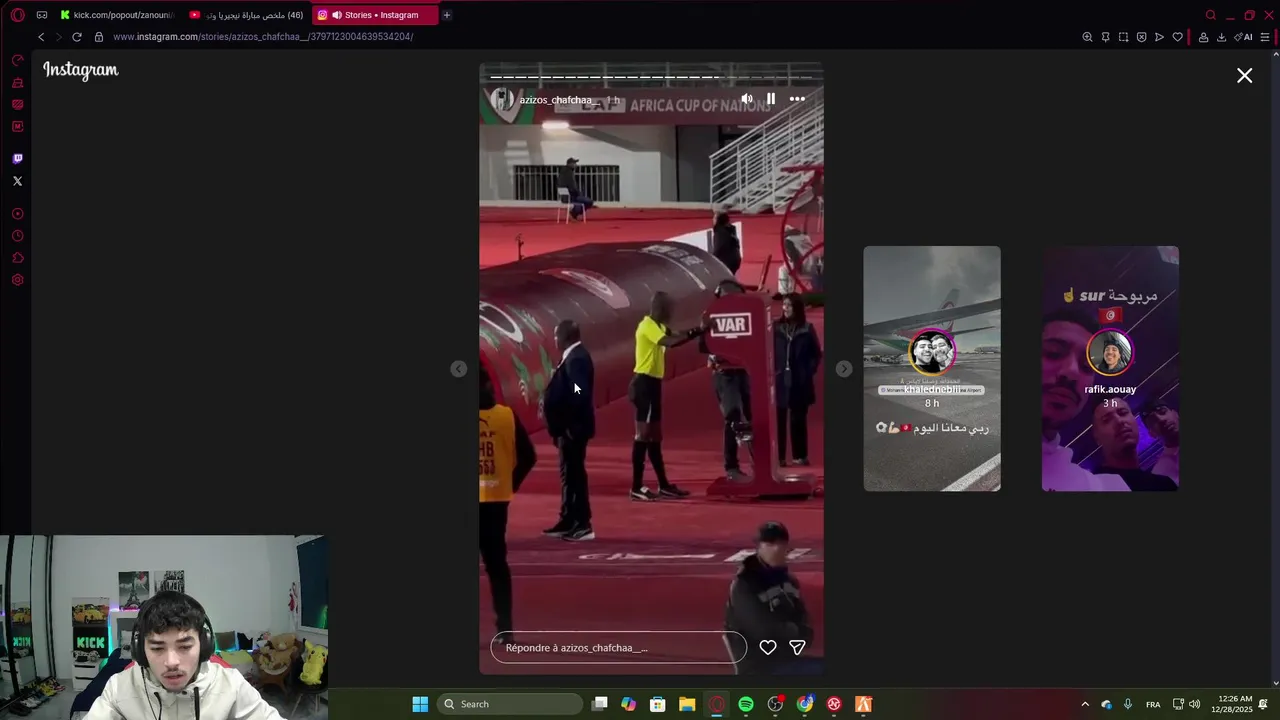Open Microsoft Store from the taskbar
Image resolution: width=1280 pixels, height=720 pixels.
pyautogui.click(x=657, y=704)
